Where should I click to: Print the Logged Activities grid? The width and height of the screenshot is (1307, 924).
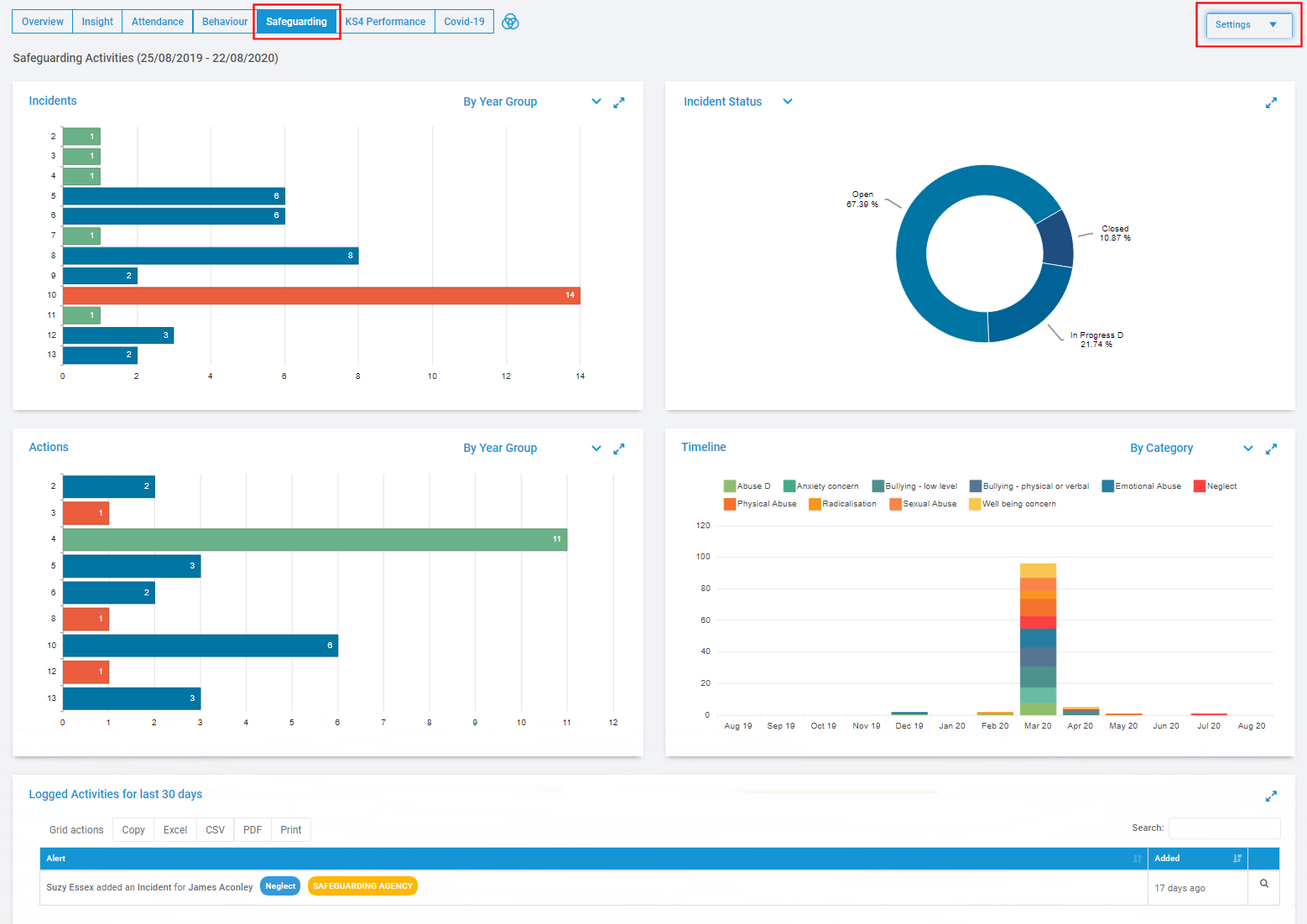291,829
